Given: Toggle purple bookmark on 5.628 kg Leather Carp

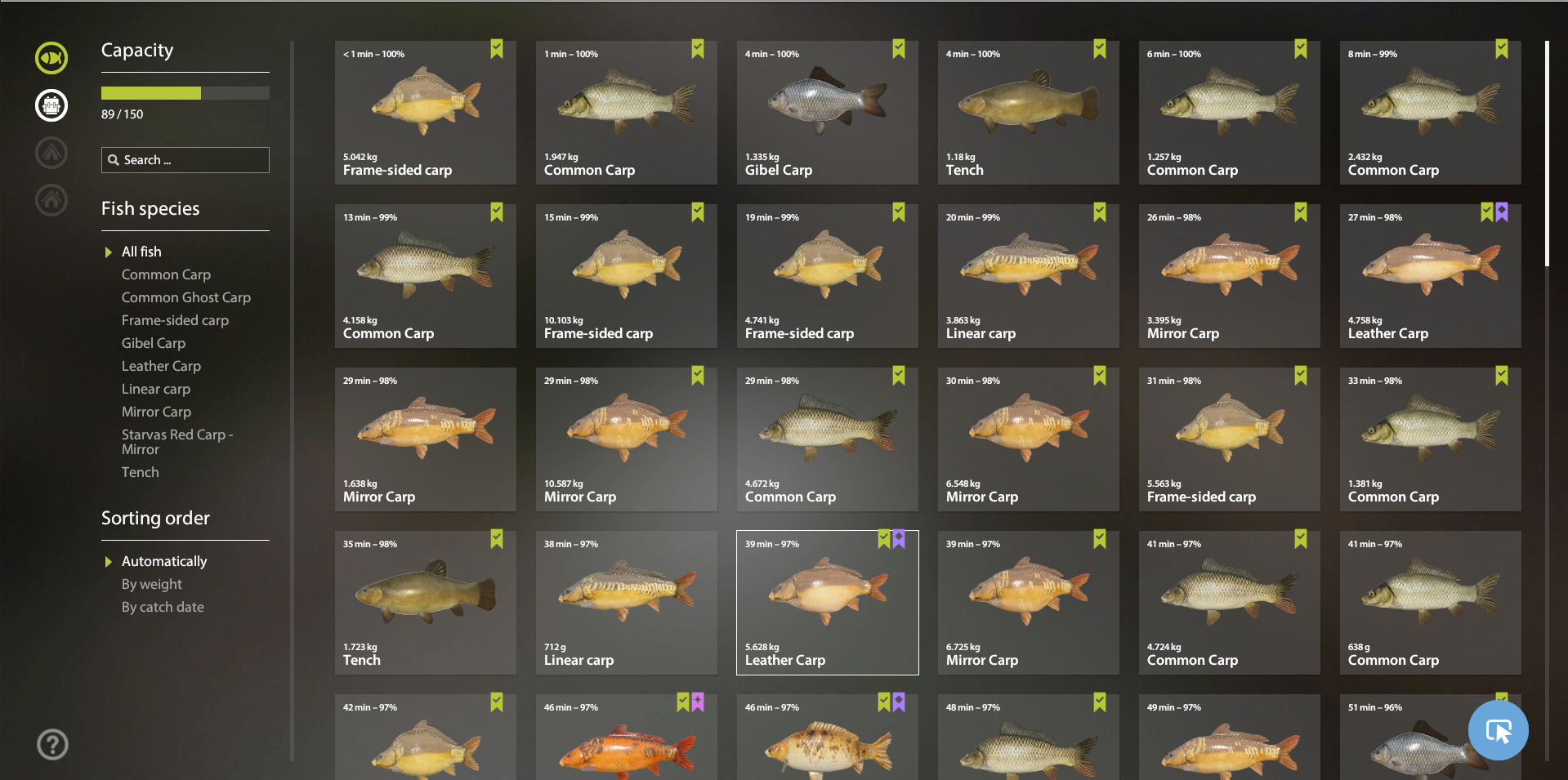Looking at the screenshot, I should [899, 539].
